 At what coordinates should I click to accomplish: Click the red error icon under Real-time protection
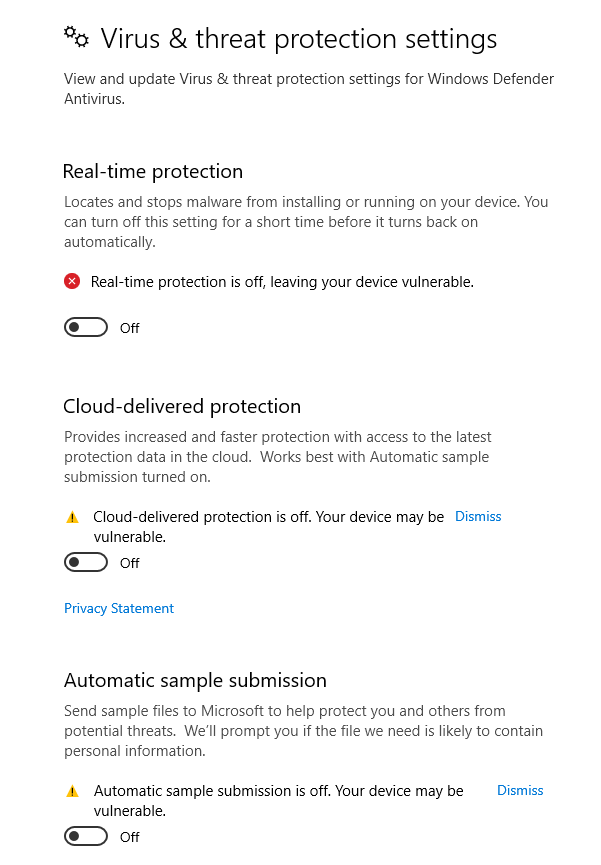coord(72,282)
